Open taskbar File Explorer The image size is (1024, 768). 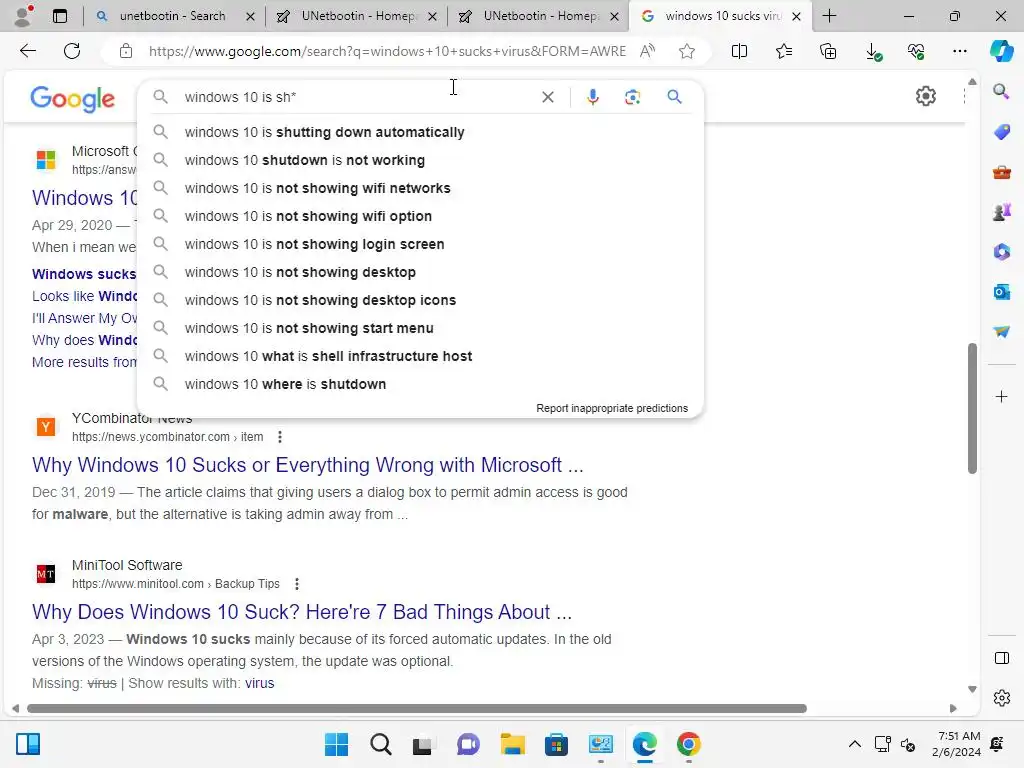513,744
